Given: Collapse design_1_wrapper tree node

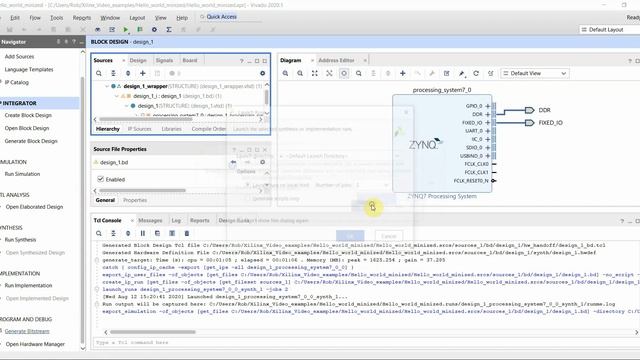Looking at the screenshot, I should tap(107, 87).
